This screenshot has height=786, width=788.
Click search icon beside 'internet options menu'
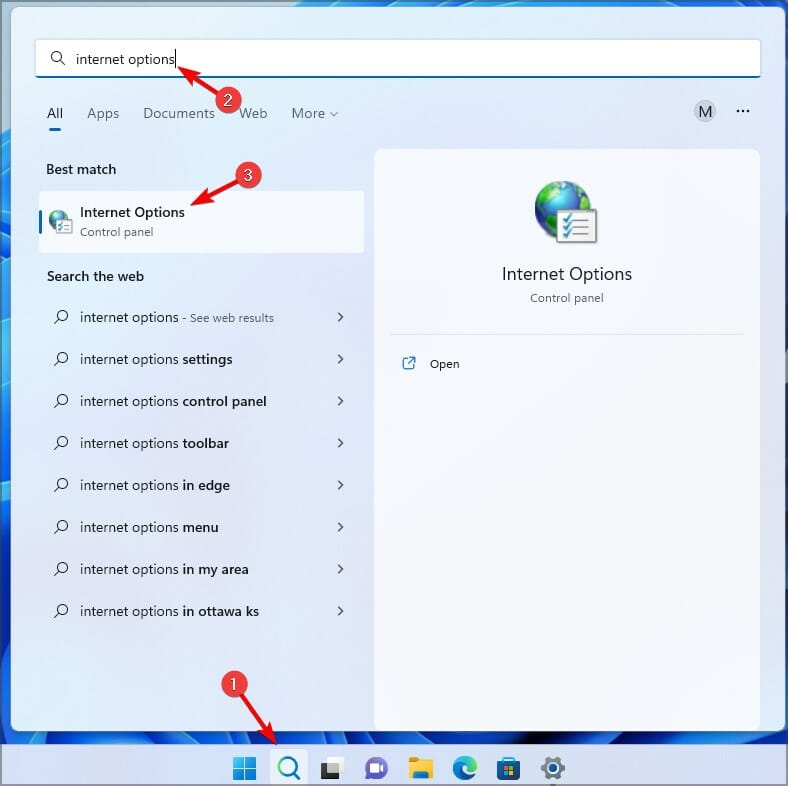(61, 527)
